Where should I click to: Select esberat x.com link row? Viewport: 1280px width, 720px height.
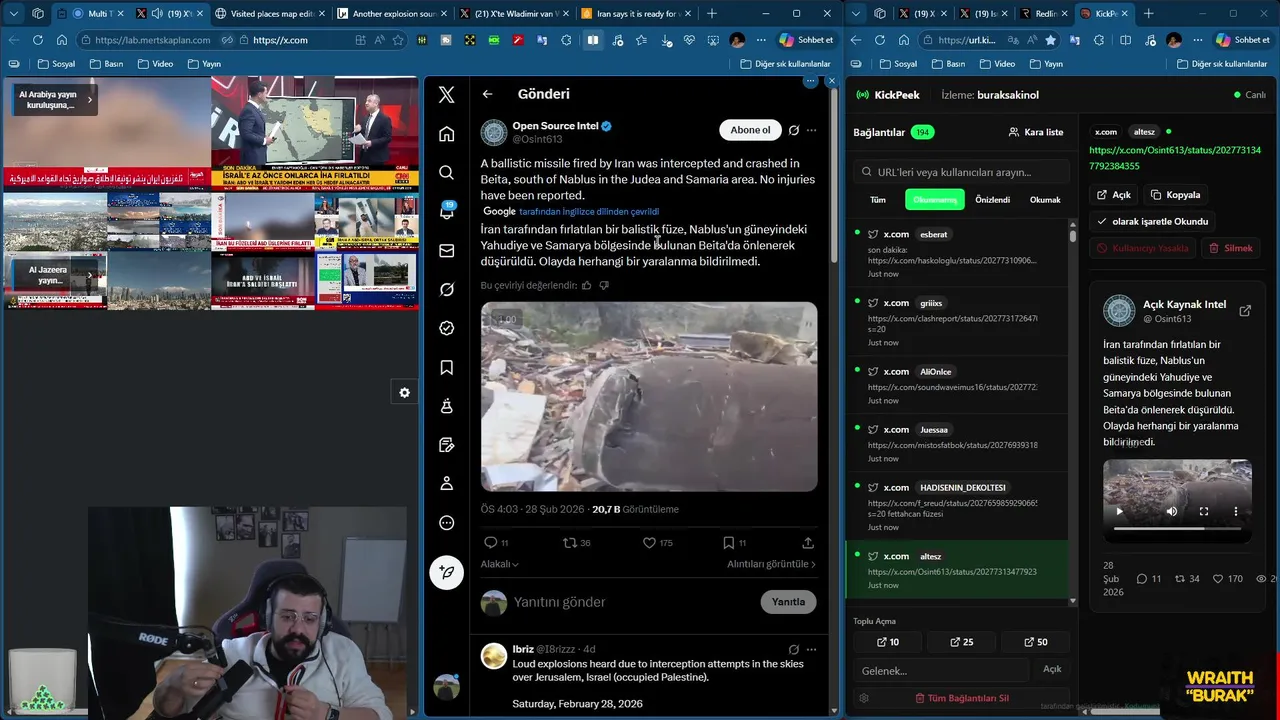pyautogui.click(x=957, y=254)
